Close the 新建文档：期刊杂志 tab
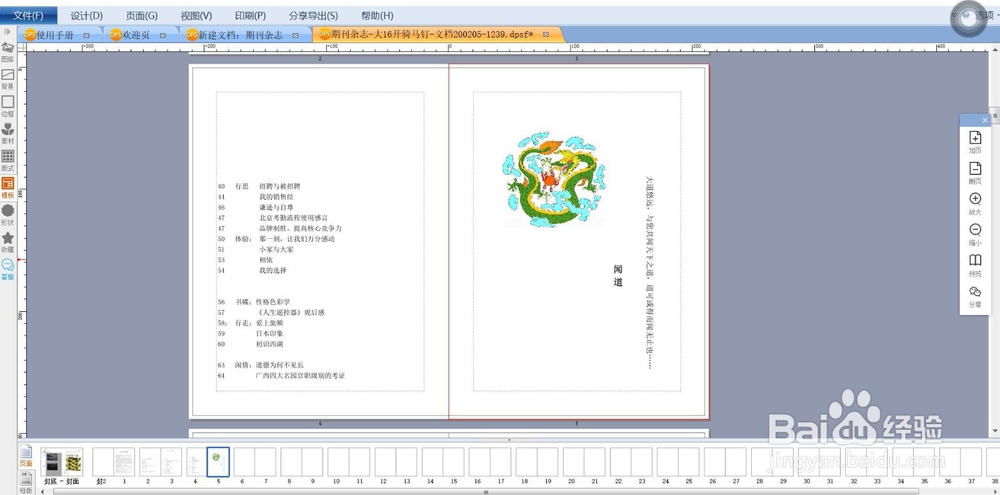This screenshot has width=1000, height=495. [296, 36]
